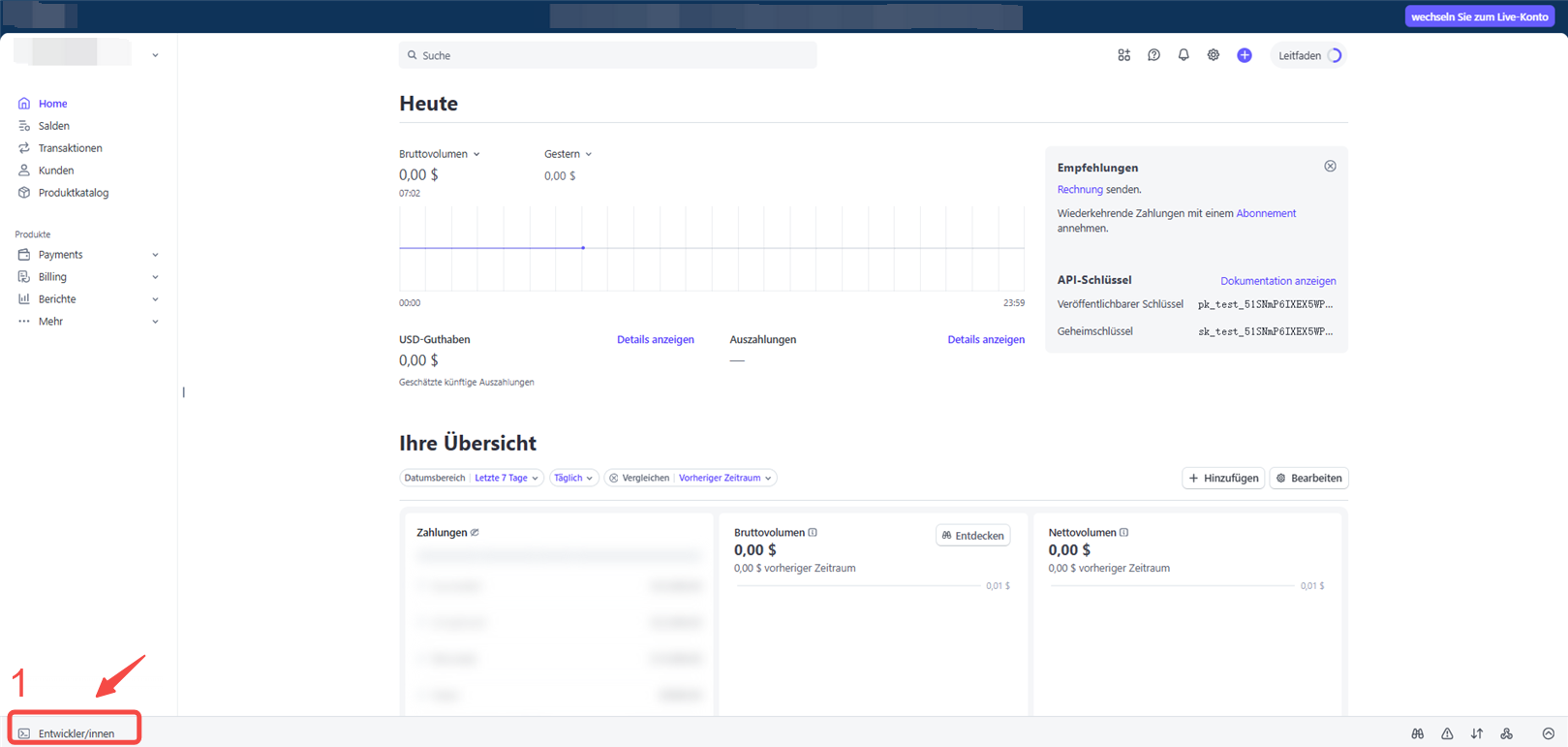This screenshot has width=1568, height=747.
Task: Go to Transaktionen in the sidebar
Action: 70,148
